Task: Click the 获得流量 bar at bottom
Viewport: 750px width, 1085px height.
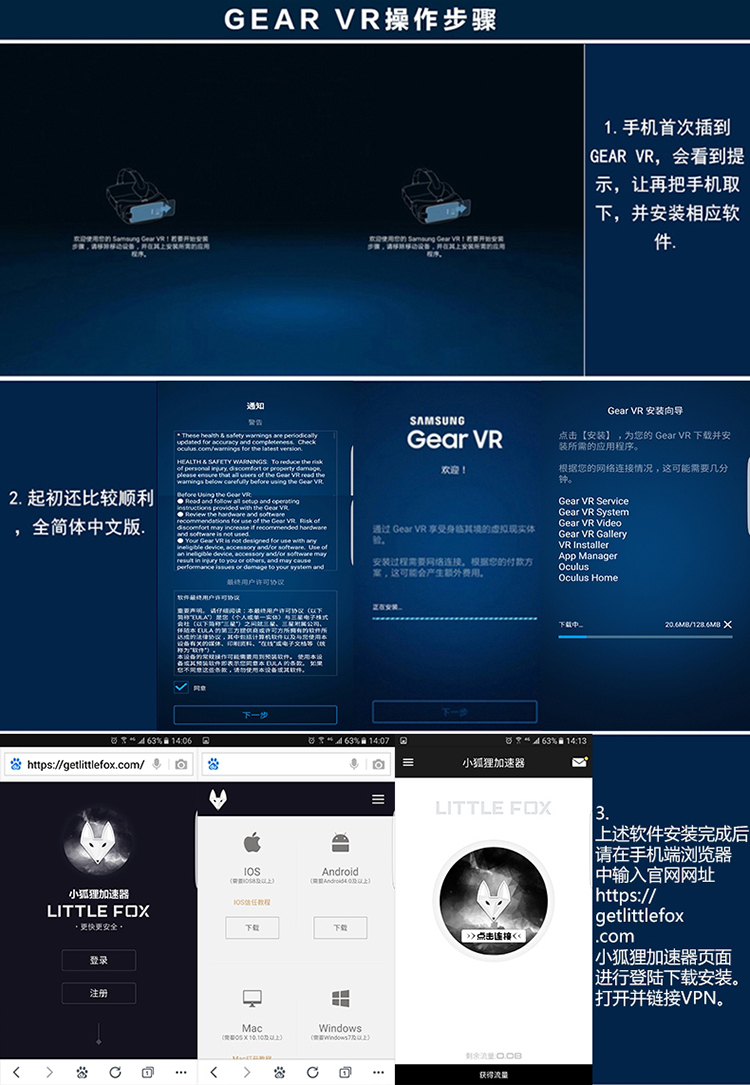Action: point(493,1075)
